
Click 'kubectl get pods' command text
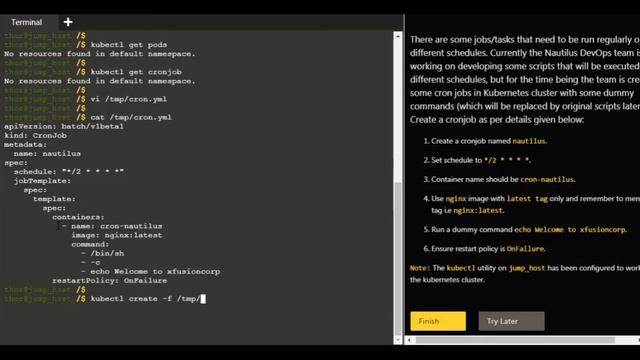129,44
